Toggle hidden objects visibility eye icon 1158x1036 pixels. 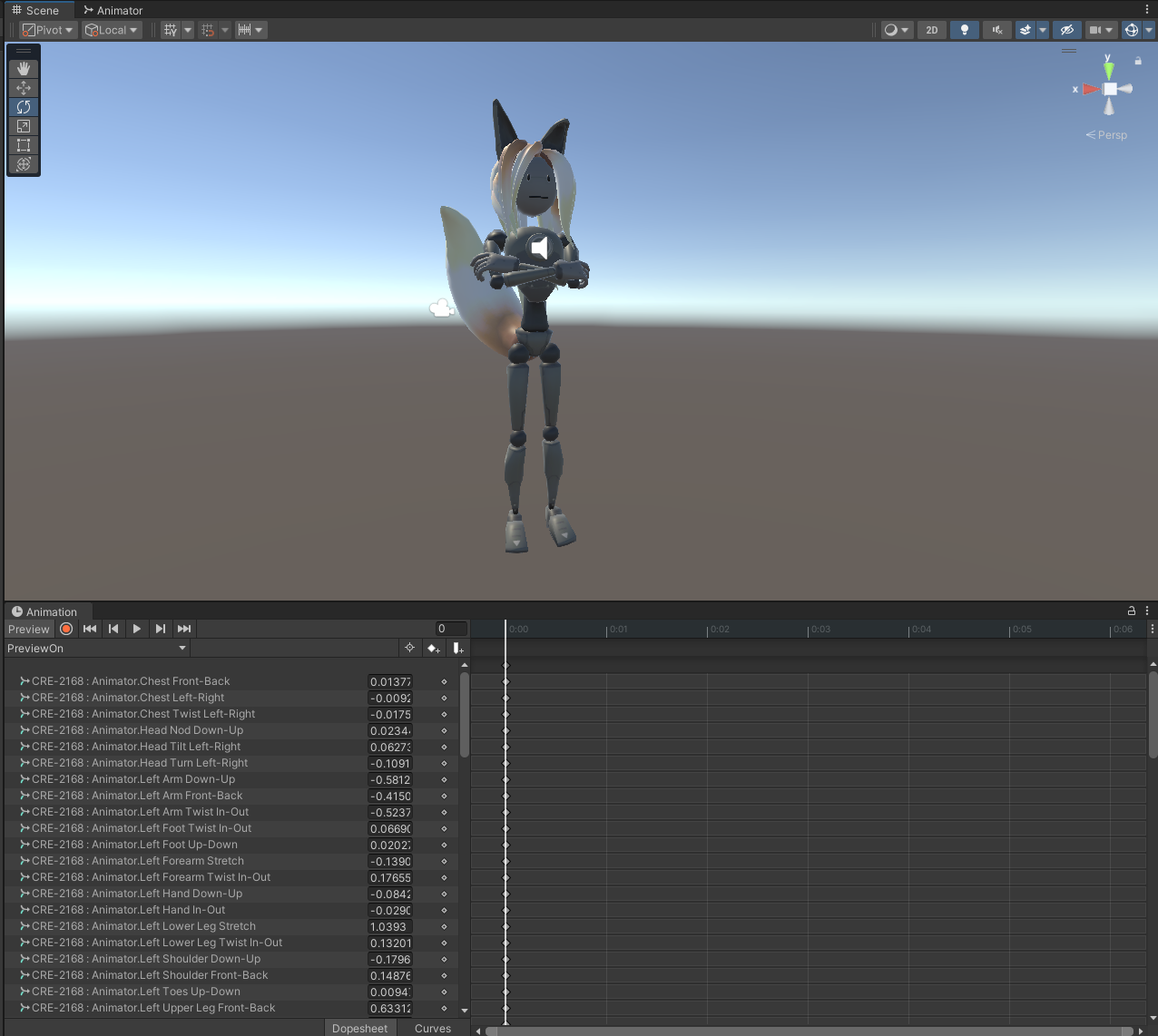1067,30
